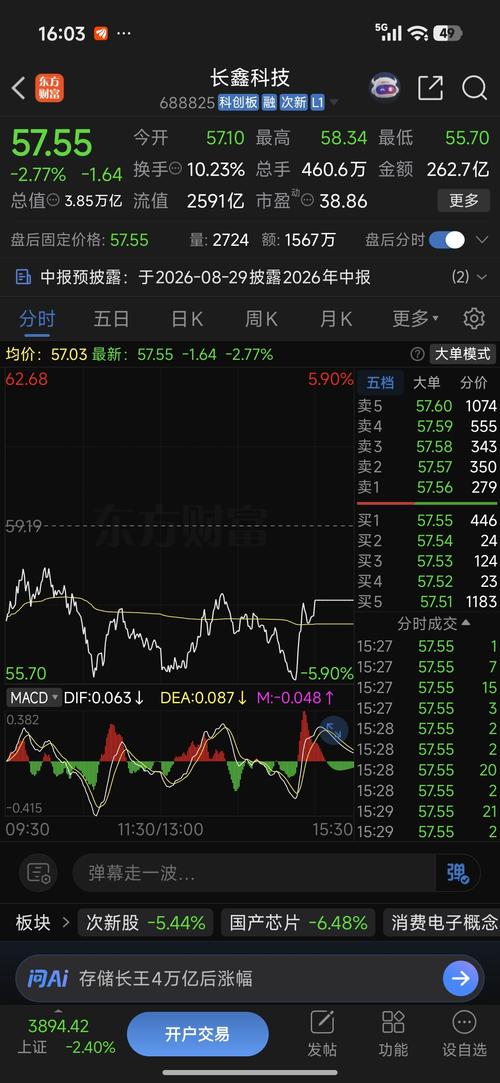Tap the 中报预披露 document icon
The height and width of the screenshot is (1083, 500).
tap(23, 278)
